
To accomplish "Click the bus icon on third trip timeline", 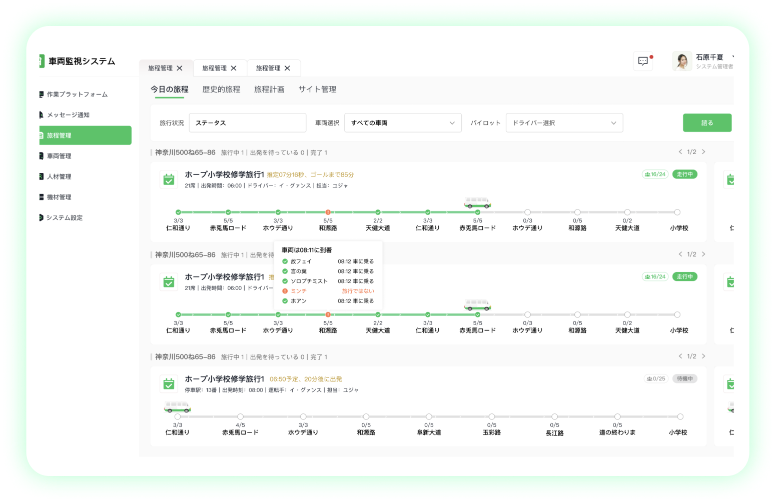I will (x=177, y=407).
